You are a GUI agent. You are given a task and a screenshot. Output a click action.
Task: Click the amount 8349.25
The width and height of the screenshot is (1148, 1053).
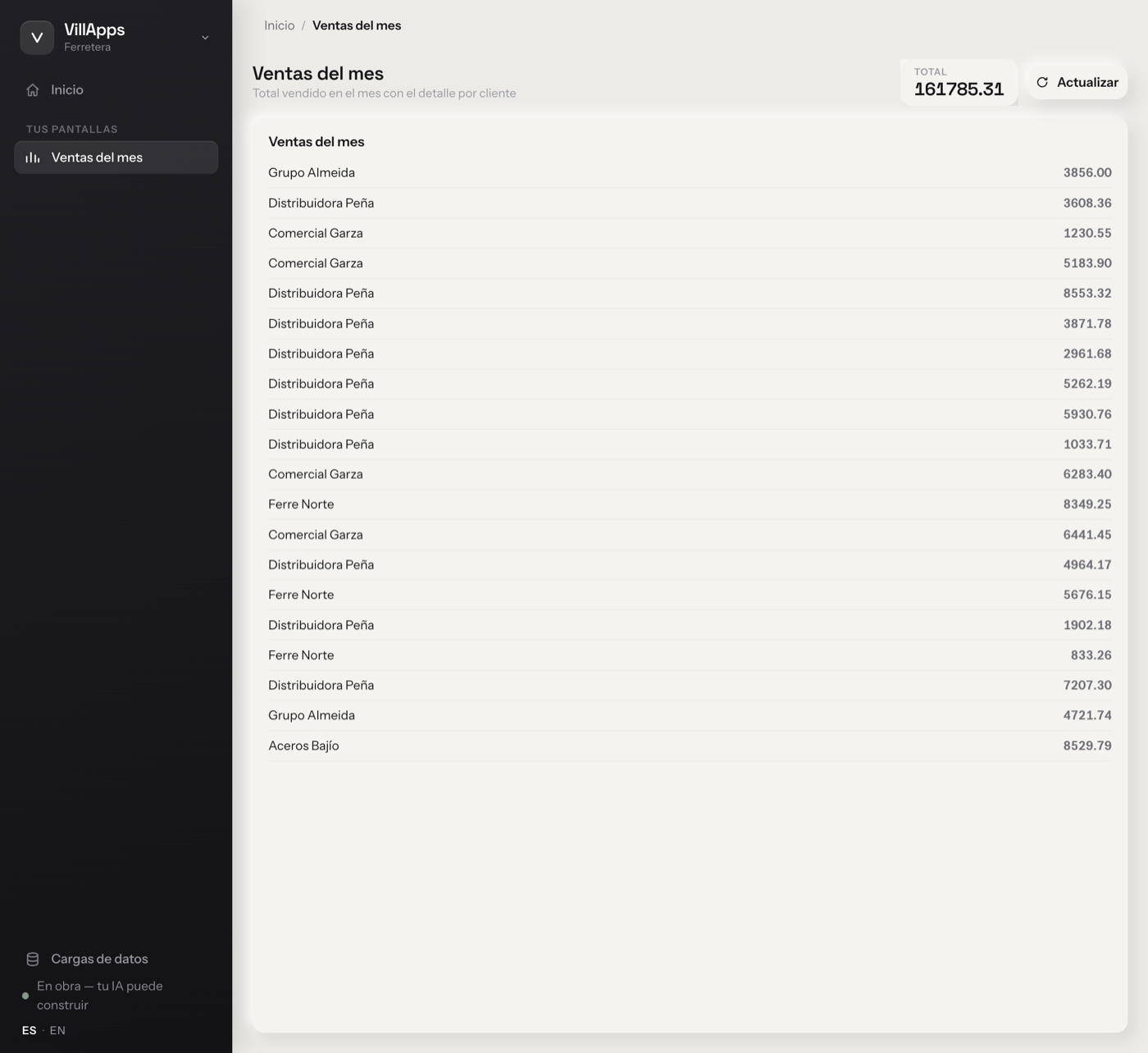pyautogui.click(x=1087, y=504)
